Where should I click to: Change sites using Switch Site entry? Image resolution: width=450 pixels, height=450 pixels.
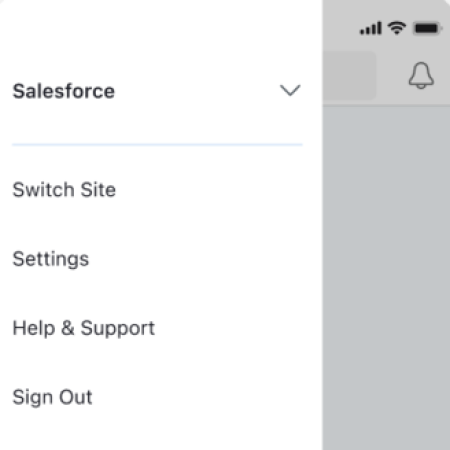click(64, 190)
